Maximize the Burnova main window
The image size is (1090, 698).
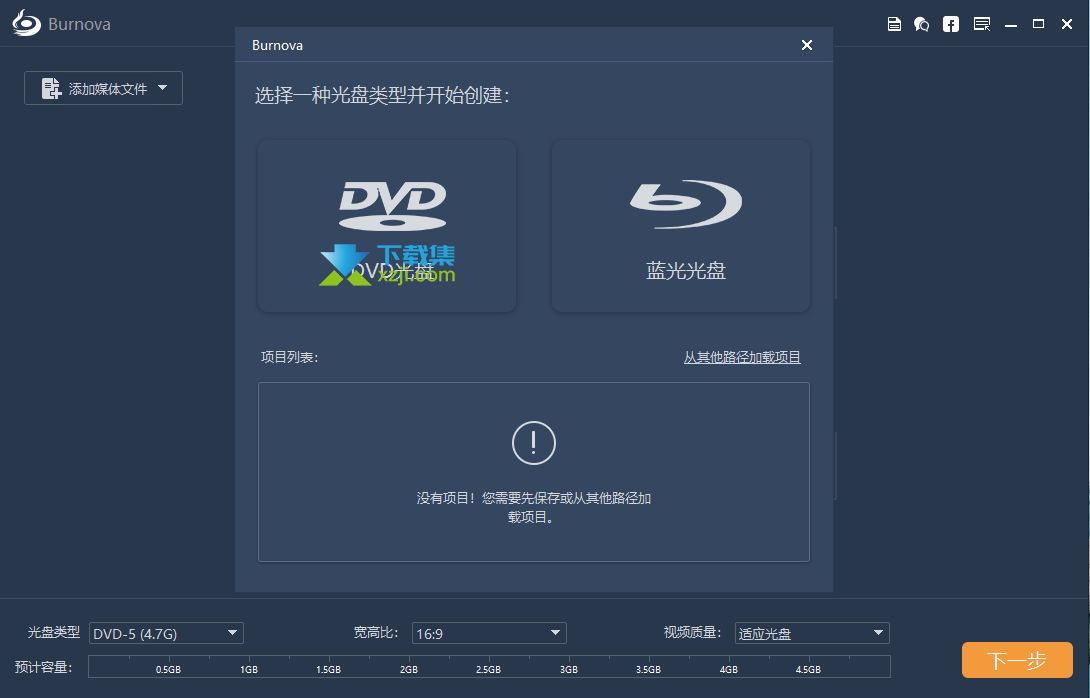click(x=1038, y=24)
